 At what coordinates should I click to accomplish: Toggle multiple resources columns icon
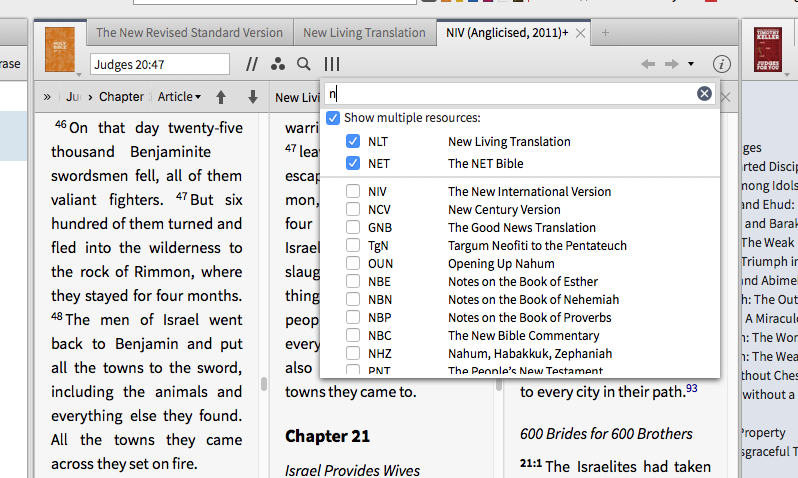pos(332,64)
